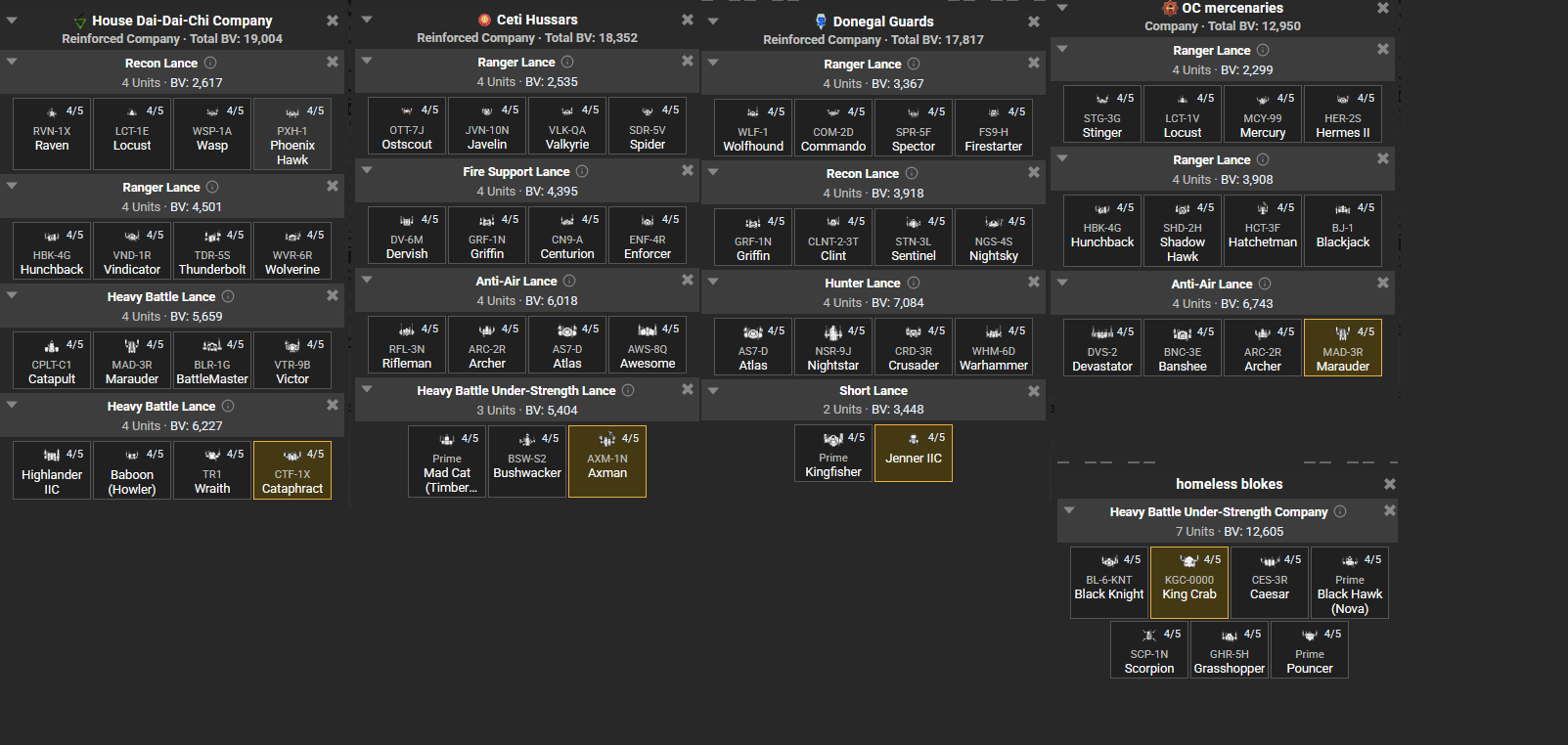Open info icon beside House Dai-Dai-Chi Recon Lance

click(210, 63)
